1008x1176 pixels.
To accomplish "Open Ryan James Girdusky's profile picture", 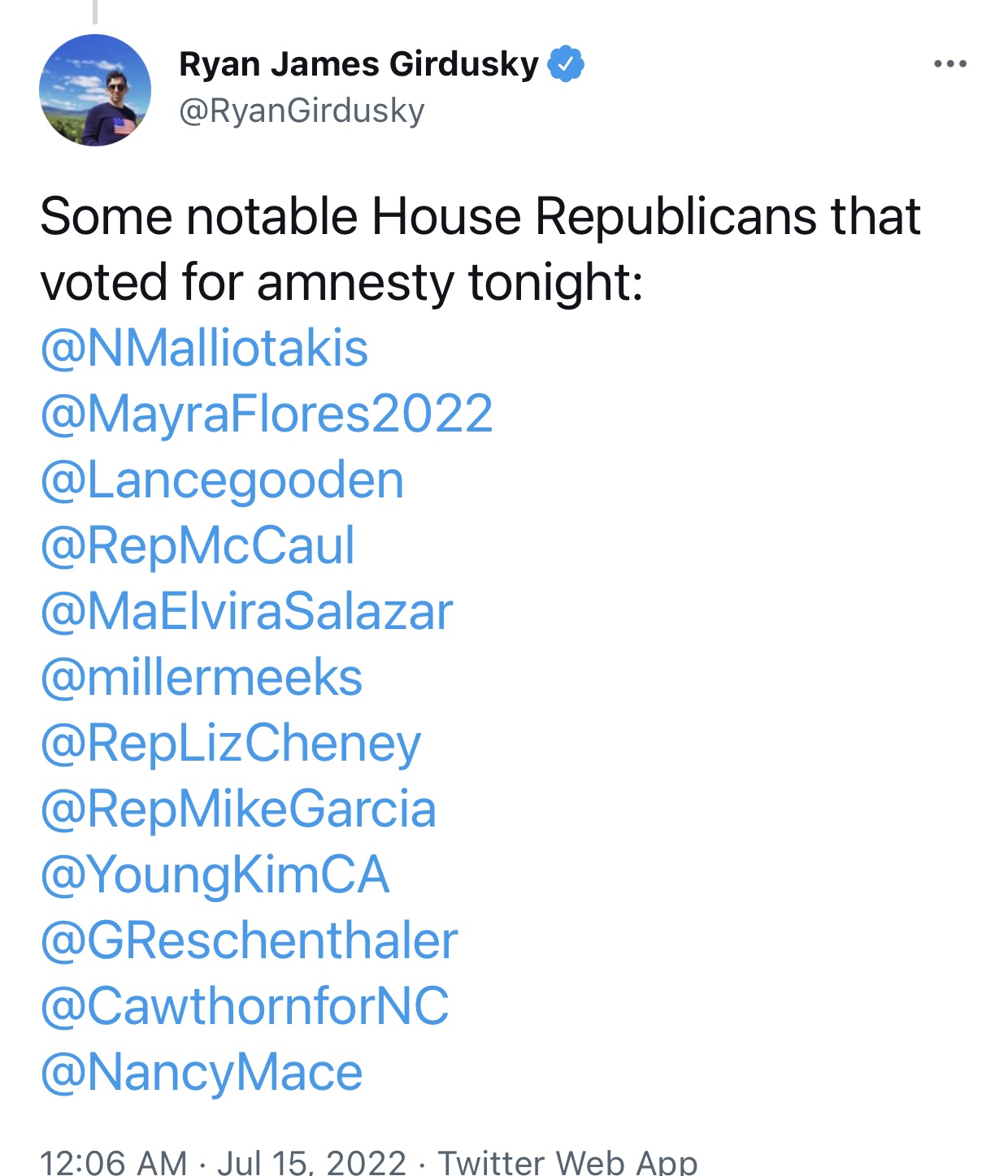I will (x=95, y=90).
